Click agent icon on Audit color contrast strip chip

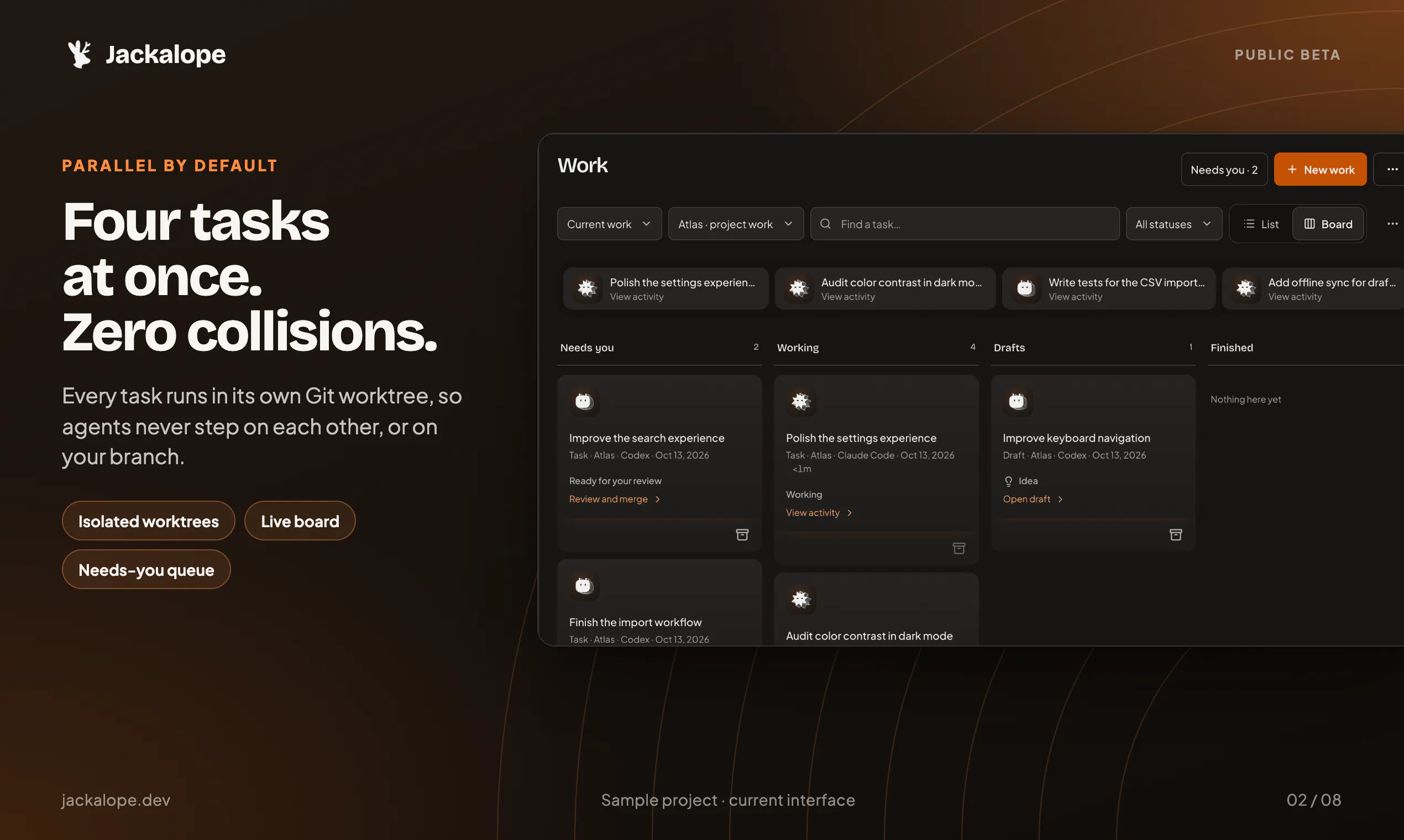click(x=799, y=288)
